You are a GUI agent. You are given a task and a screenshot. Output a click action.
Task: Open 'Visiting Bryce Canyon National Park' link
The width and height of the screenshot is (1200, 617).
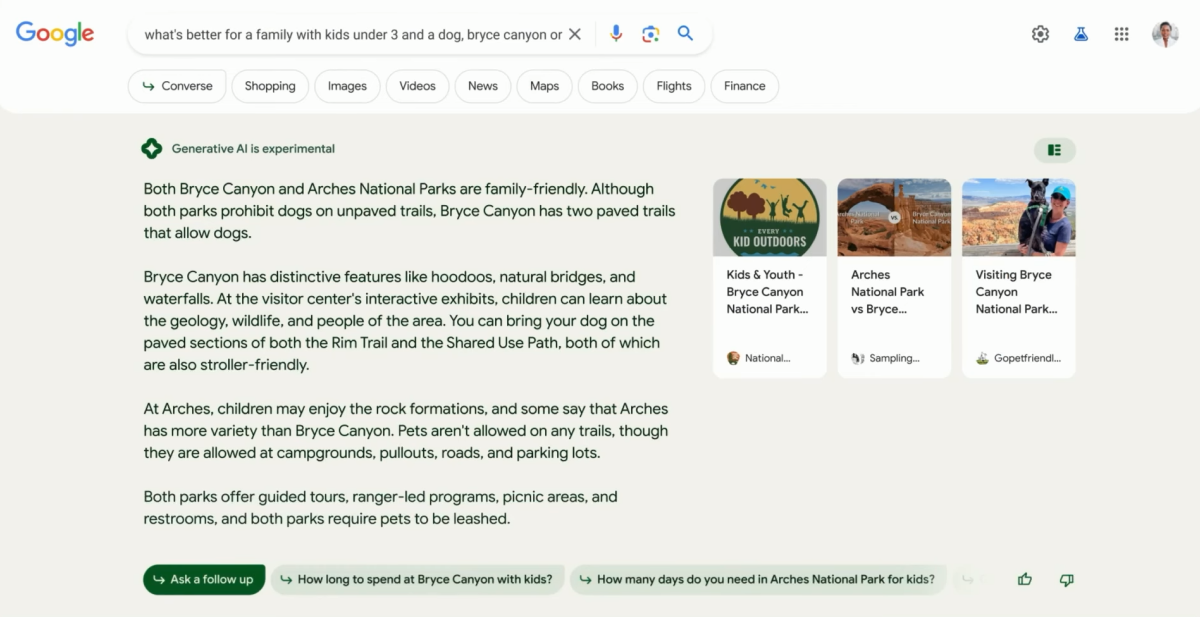[x=1016, y=292]
